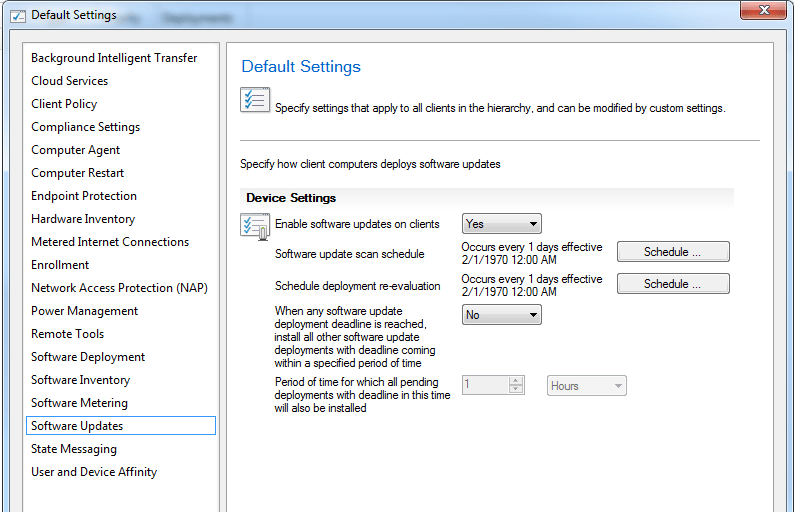Open Power Management settings
Screen dimensions: 794x512
[x=84, y=311]
